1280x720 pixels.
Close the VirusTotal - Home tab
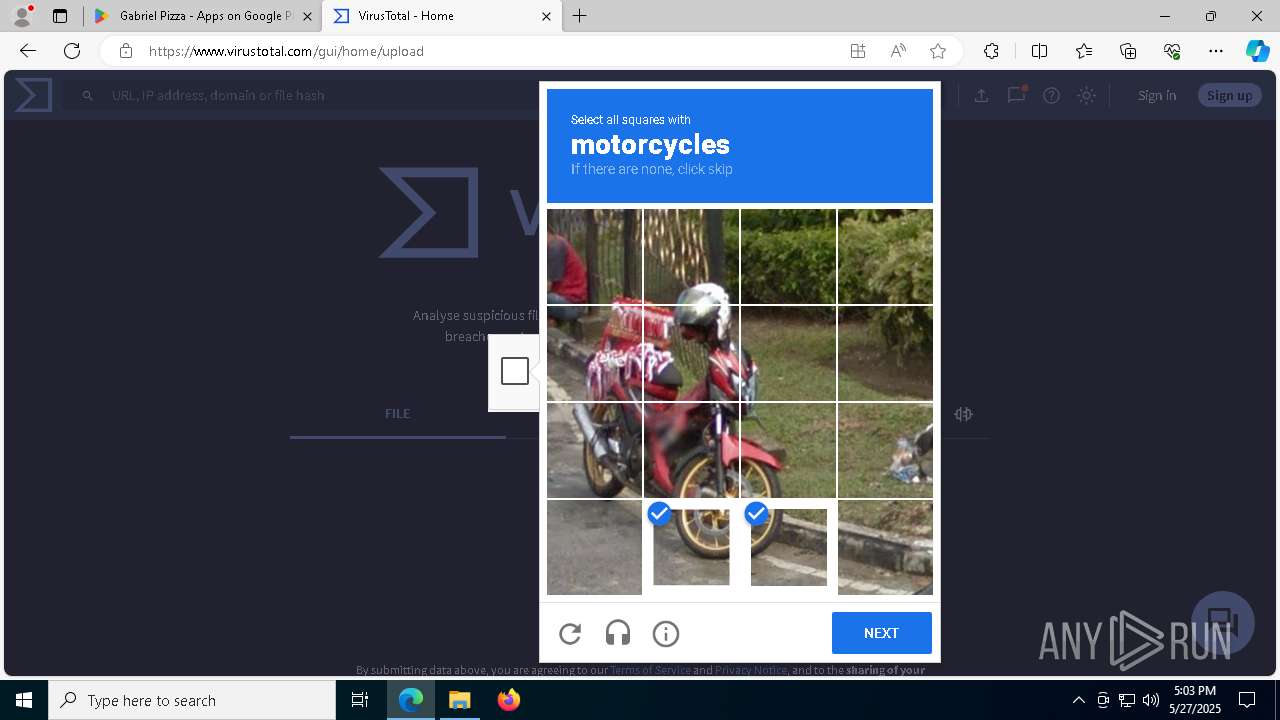(546, 16)
